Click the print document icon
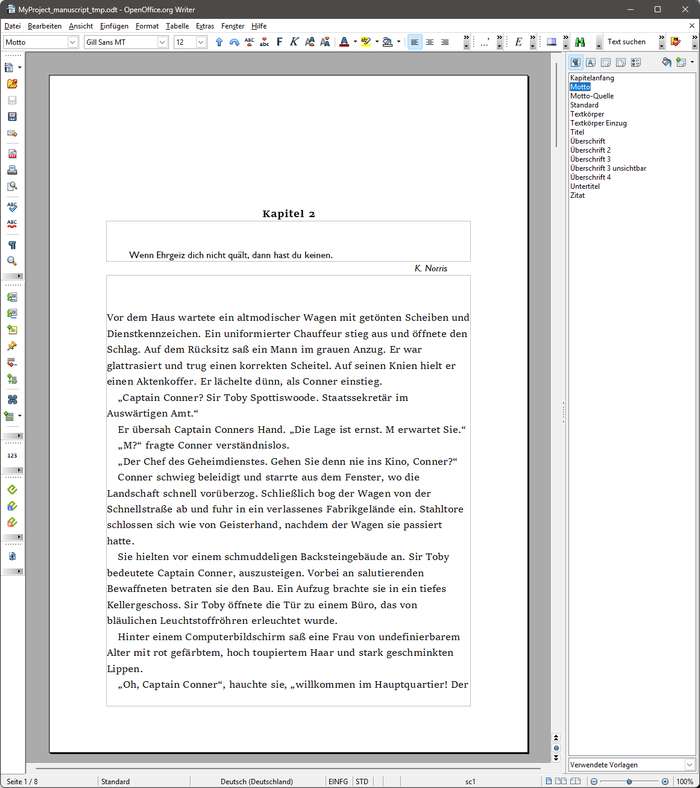Viewport: 700px width, 788px height. (x=12, y=170)
